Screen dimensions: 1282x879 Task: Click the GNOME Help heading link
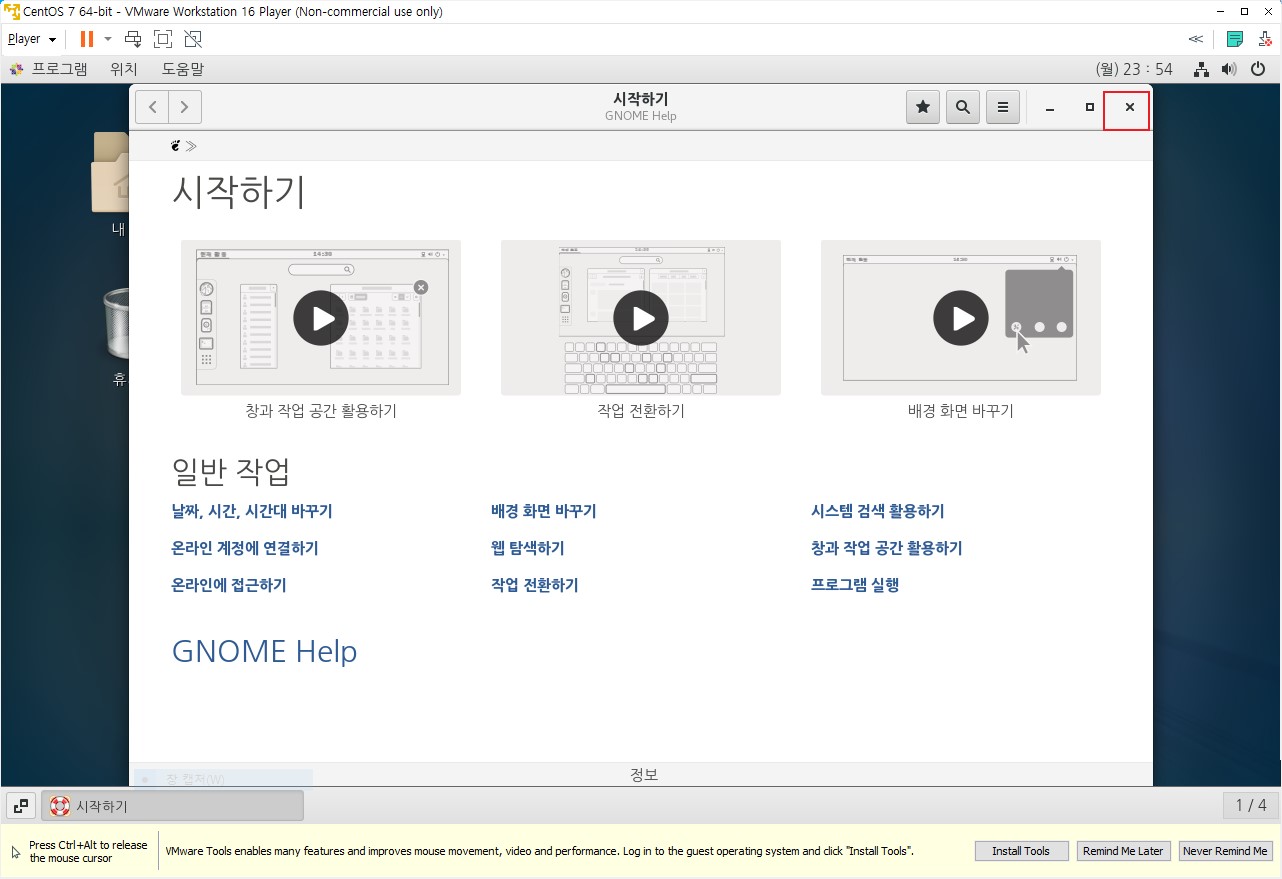click(265, 651)
